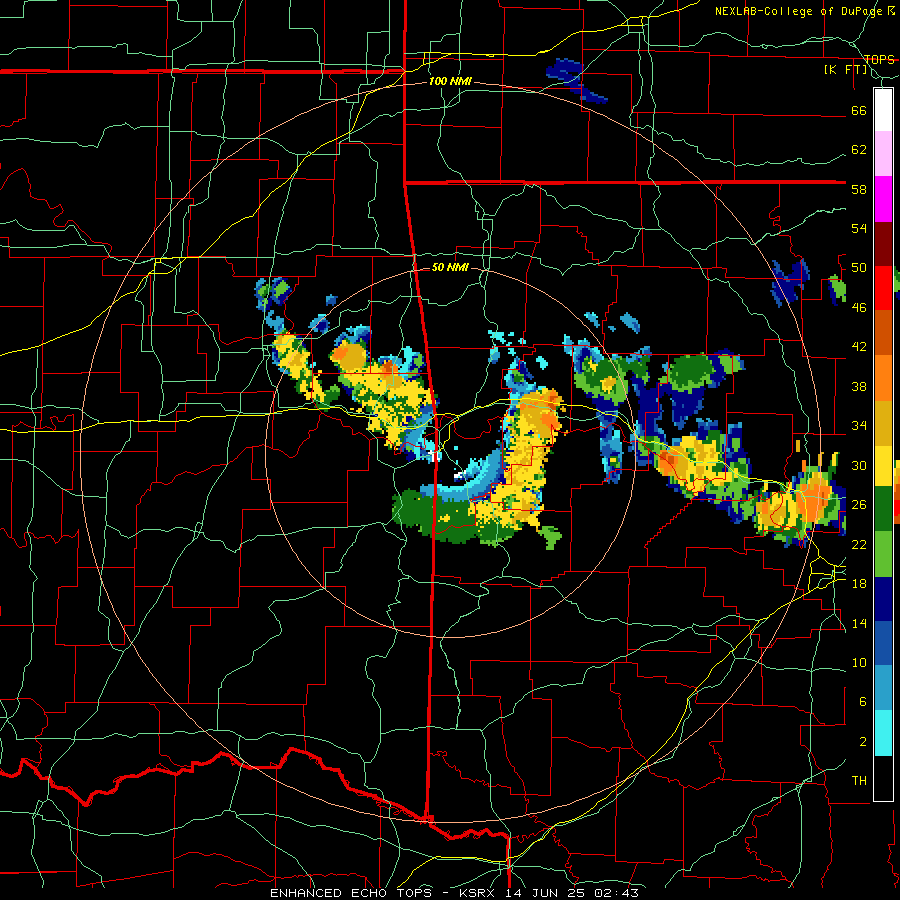Click the '[K FT]' units label

pos(845,69)
